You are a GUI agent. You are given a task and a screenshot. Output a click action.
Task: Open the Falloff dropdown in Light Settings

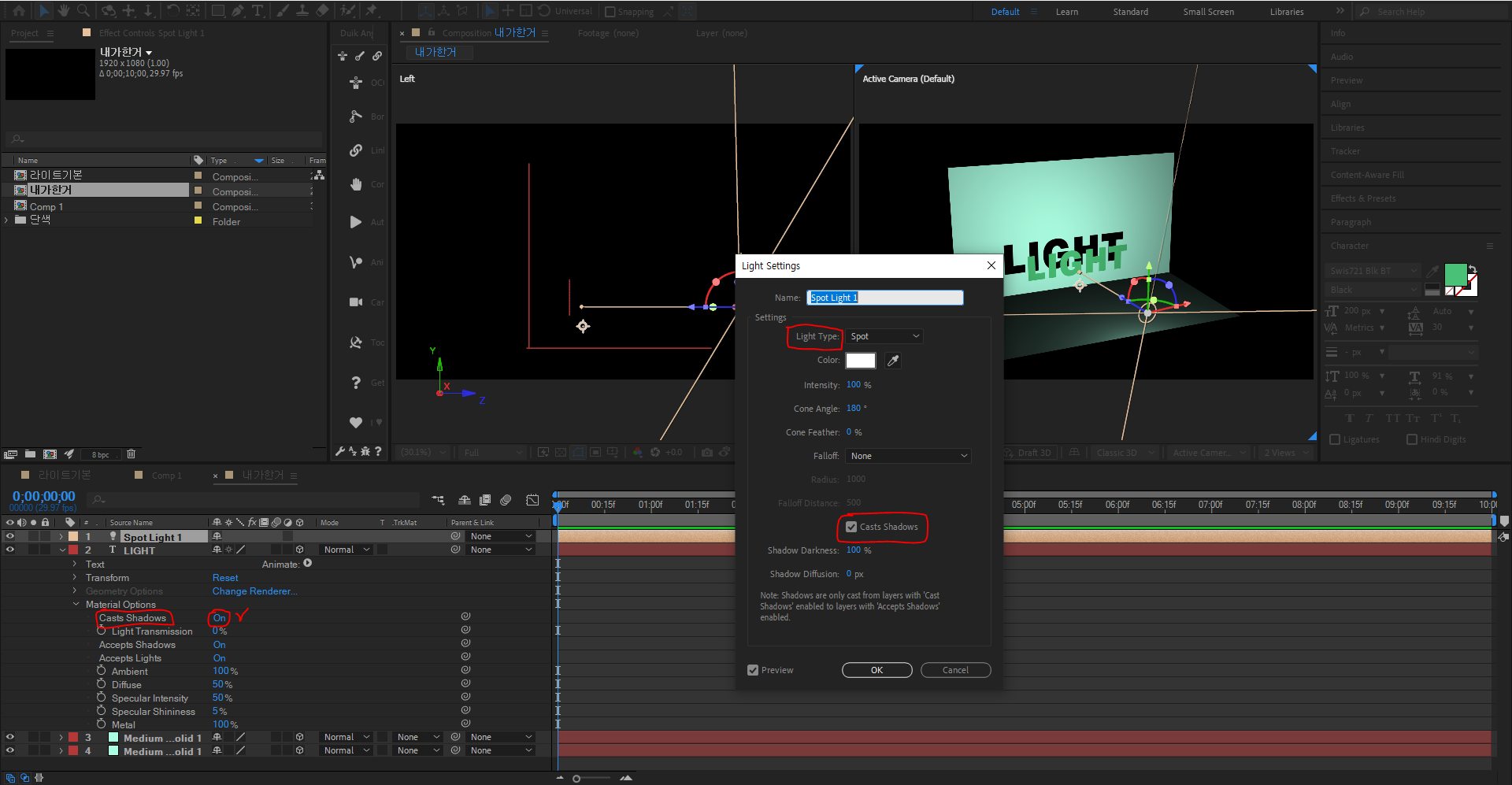(x=908, y=456)
